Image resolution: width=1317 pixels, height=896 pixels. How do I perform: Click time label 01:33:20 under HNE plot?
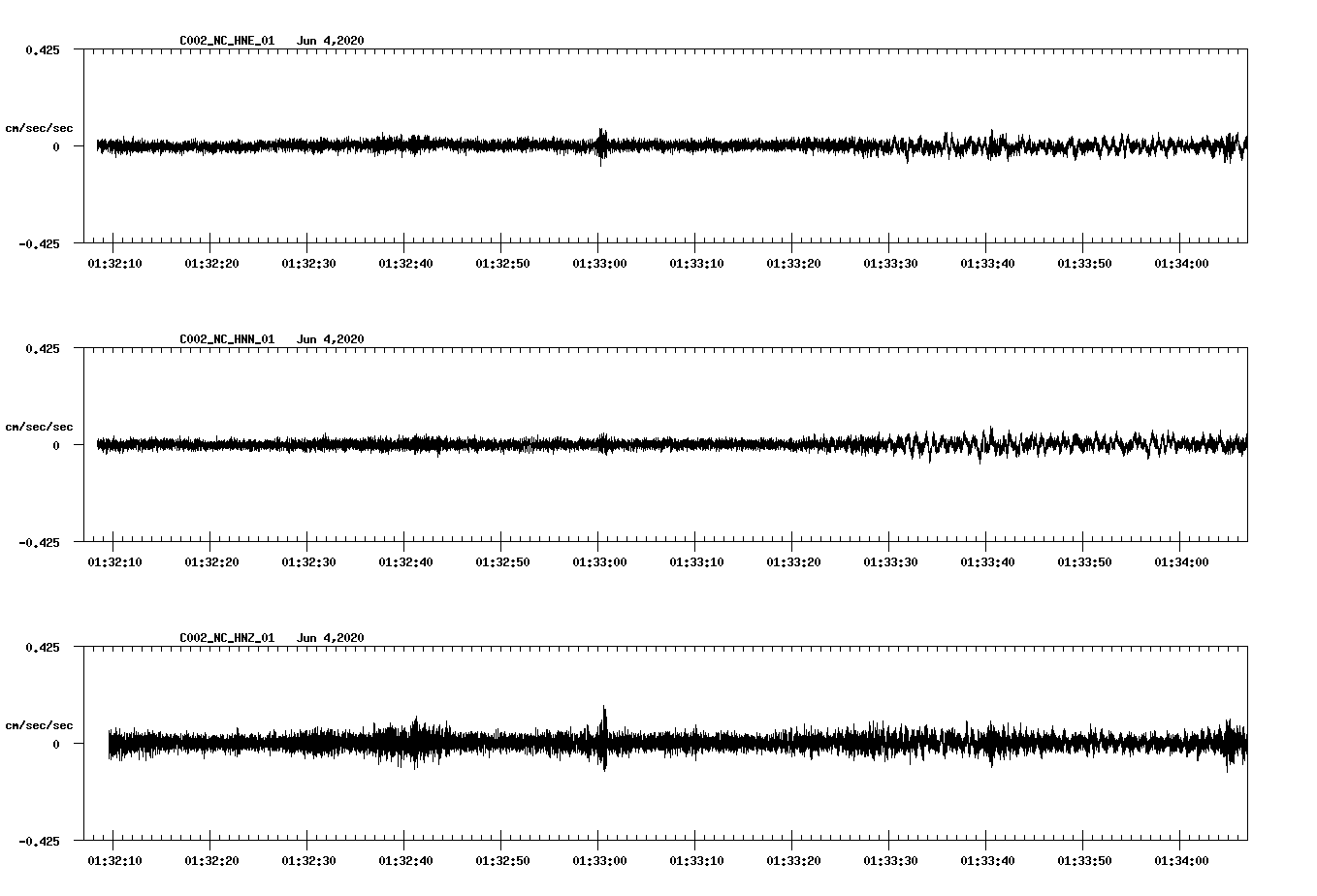click(793, 264)
